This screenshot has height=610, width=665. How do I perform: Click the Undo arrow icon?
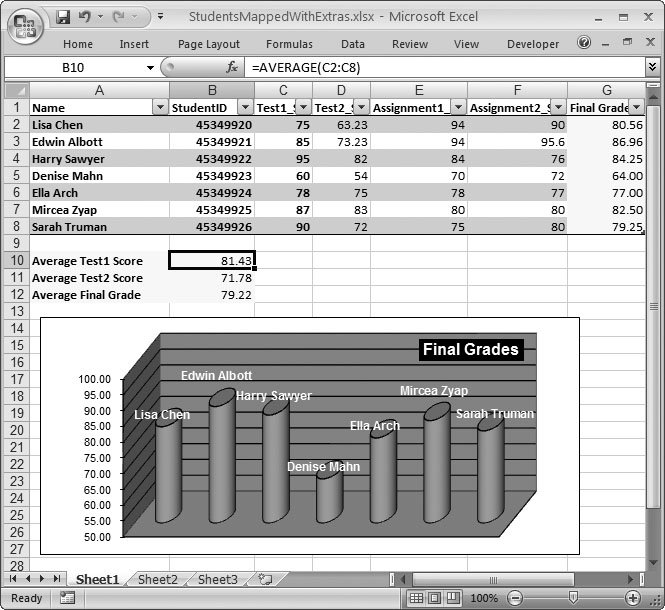(x=85, y=17)
